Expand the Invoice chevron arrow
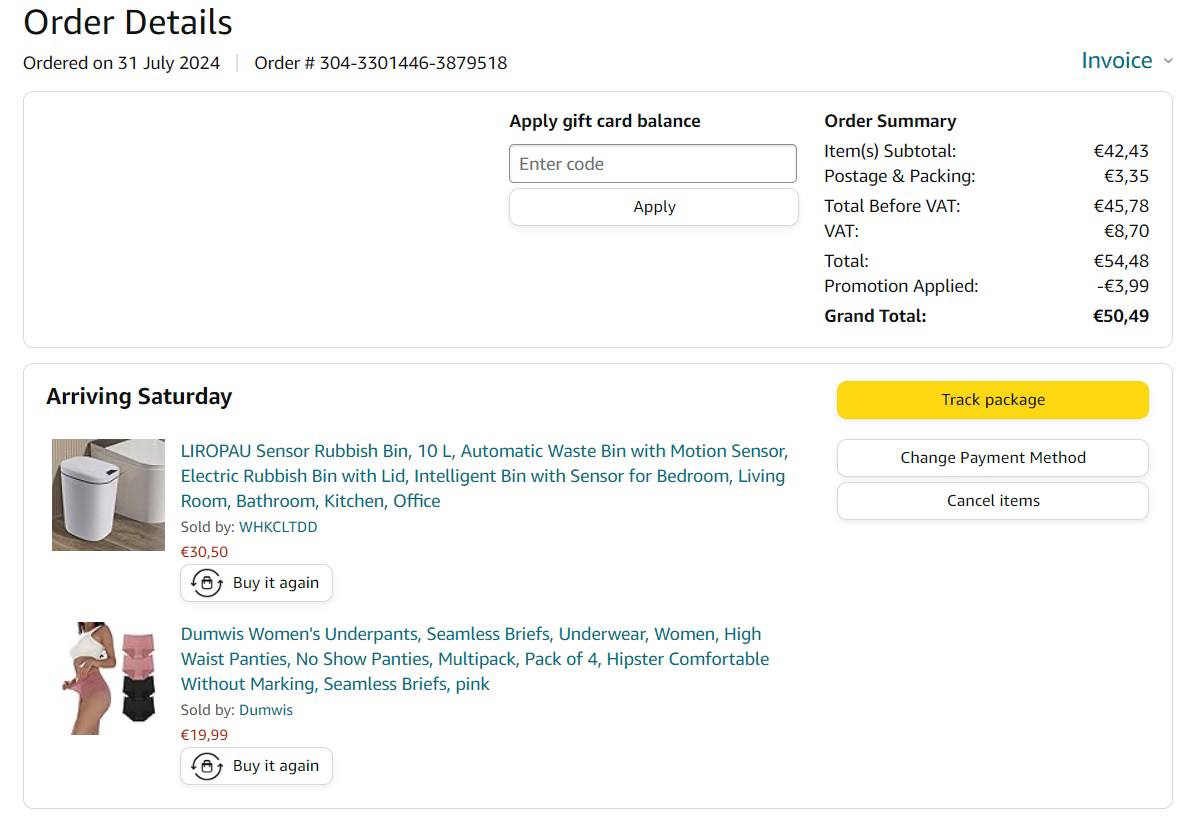This screenshot has height=824, width=1195. (1167, 61)
